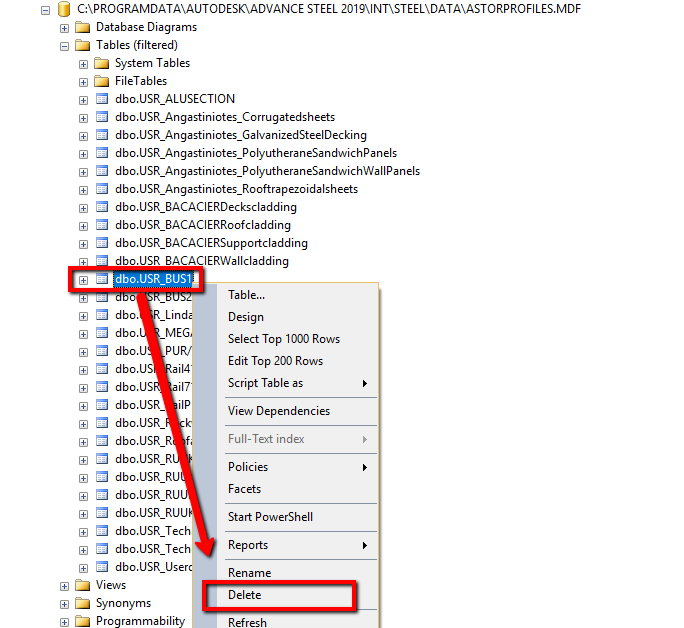The width and height of the screenshot is (684, 628).
Task: Click the ASTORPROFILES.MDF database cylinder icon
Action: (64, 9)
